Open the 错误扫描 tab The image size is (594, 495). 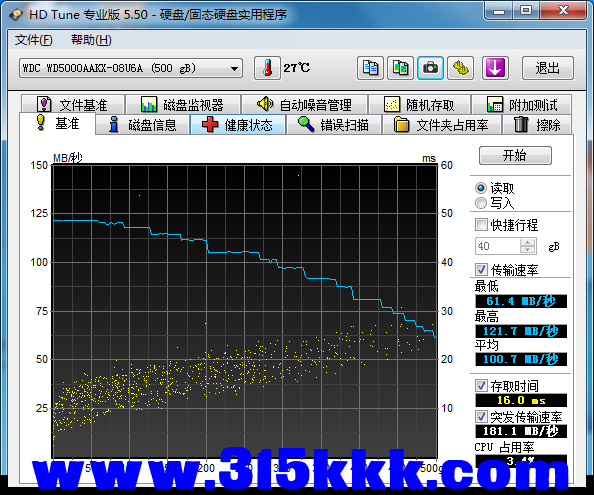click(x=334, y=125)
